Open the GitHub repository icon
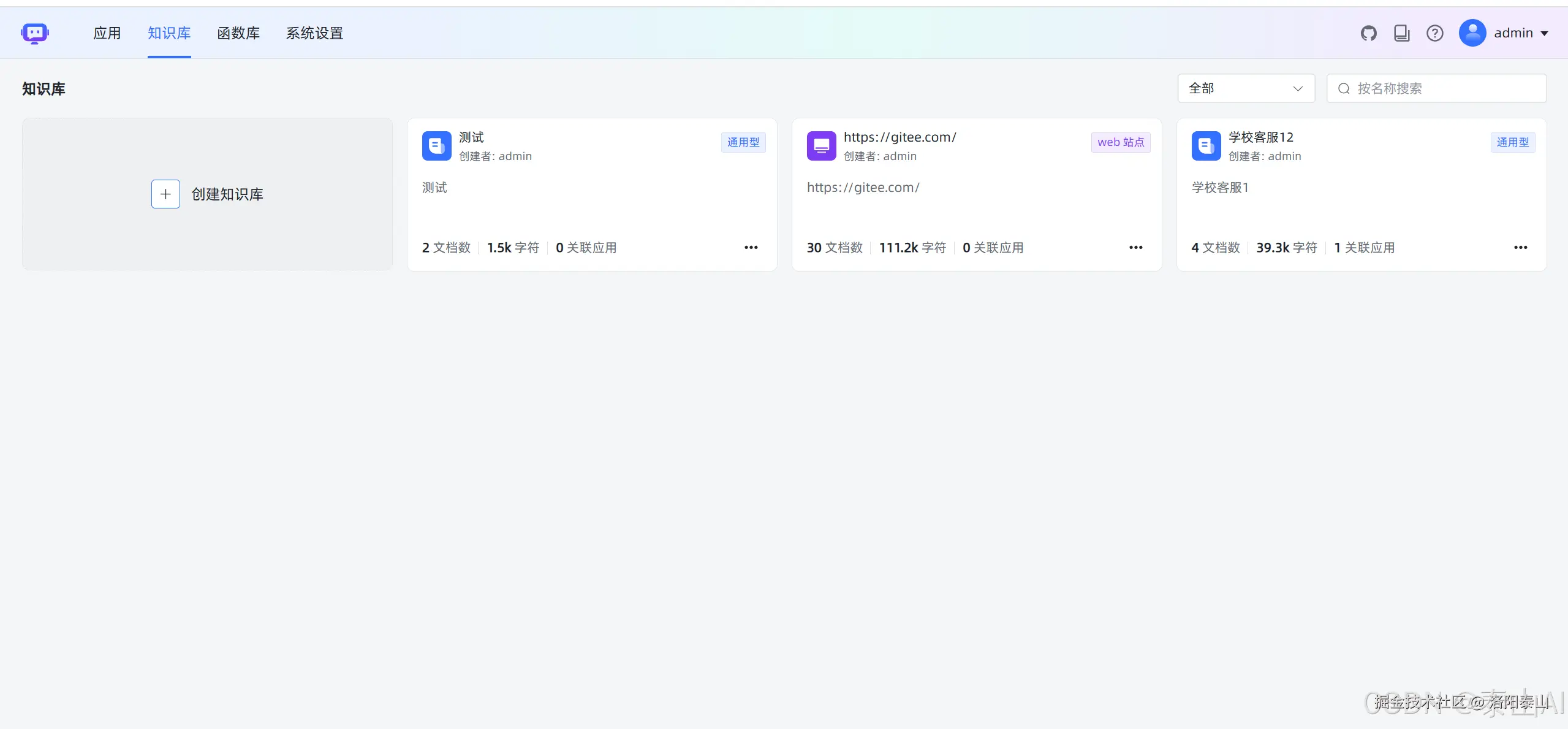Screen dimensions: 1568x729 point(1368,33)
